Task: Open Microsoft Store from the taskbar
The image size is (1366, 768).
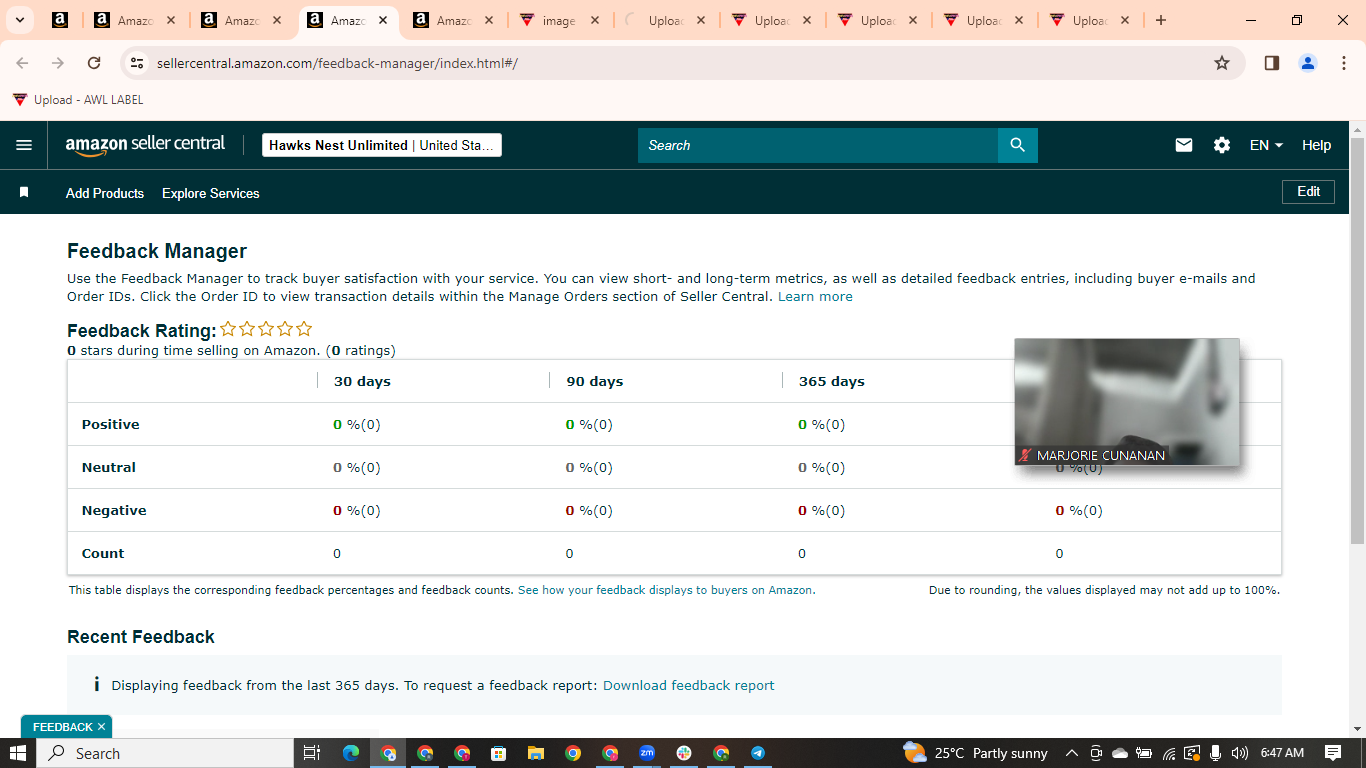Action: point(498,753)
